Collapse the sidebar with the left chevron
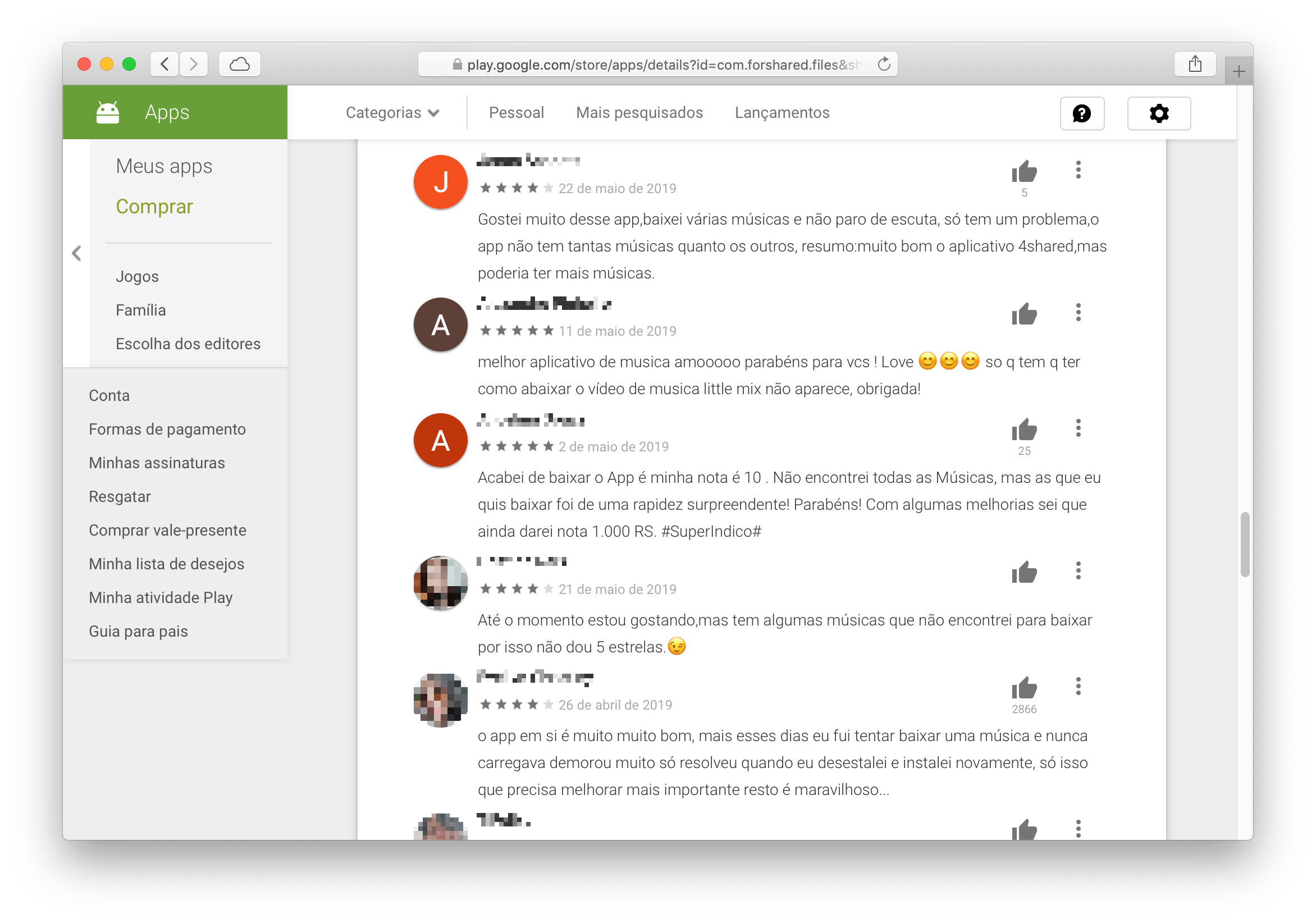This screenshot has width=1316, height=923. [x=77, y=253]
